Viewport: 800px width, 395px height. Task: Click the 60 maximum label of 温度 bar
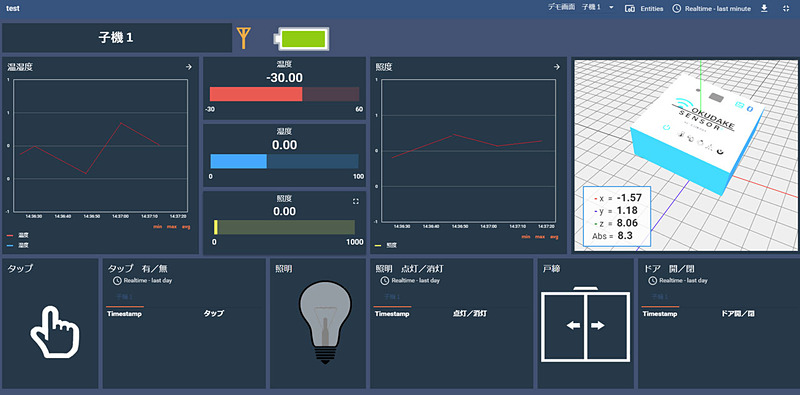tap(359, 110)
